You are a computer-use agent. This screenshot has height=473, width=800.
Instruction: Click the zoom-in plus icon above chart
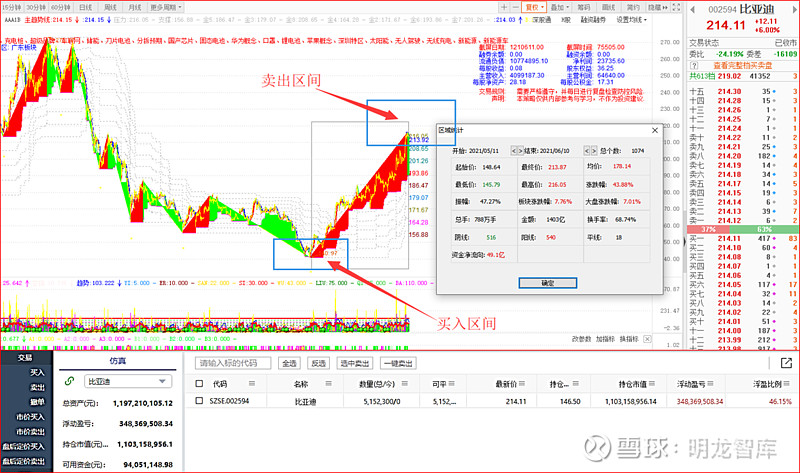(504, 7)
